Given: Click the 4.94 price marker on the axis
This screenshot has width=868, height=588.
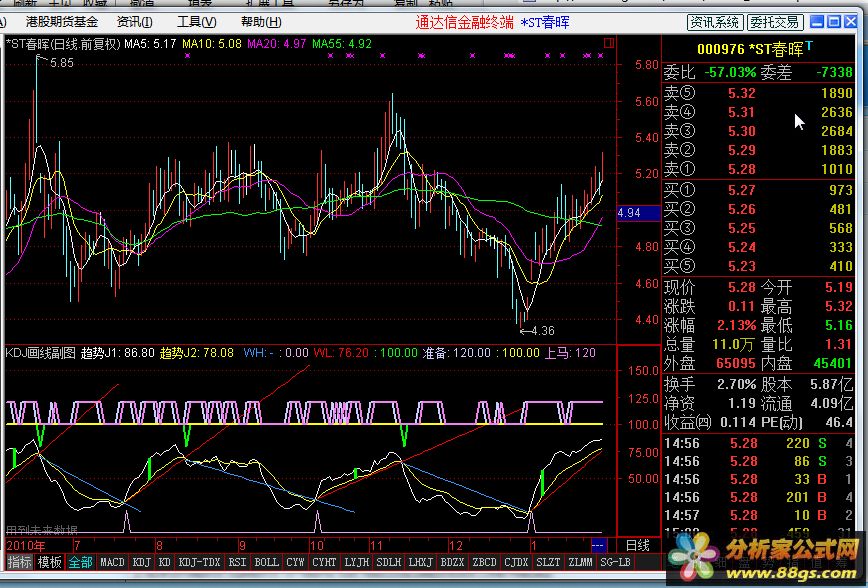Looking at the screenshot, I should click(x=638, y=213).
